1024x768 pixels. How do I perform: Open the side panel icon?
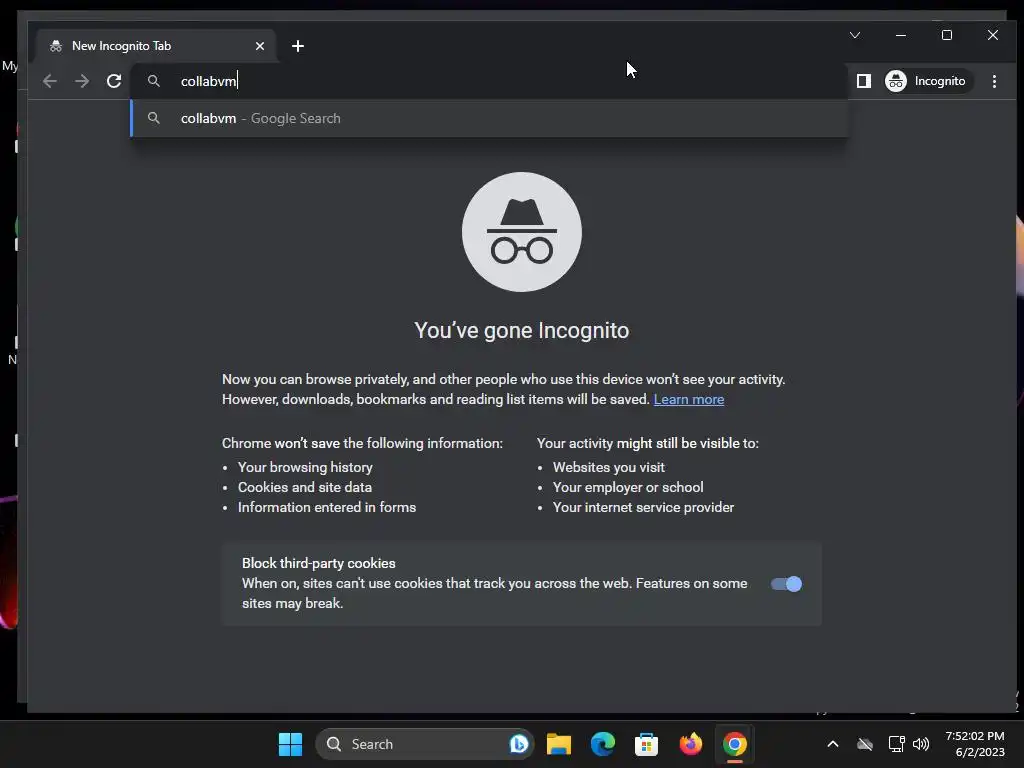tap(863, 81)
